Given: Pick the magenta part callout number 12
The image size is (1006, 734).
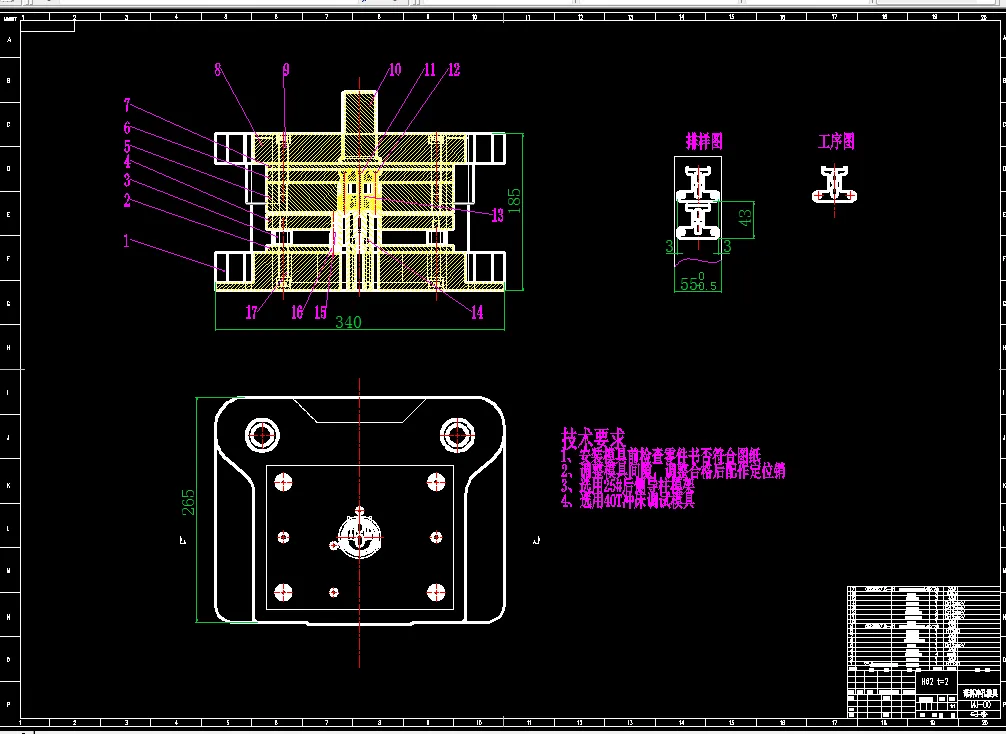Looking at the screenshot, I should [x=454, y=69].
